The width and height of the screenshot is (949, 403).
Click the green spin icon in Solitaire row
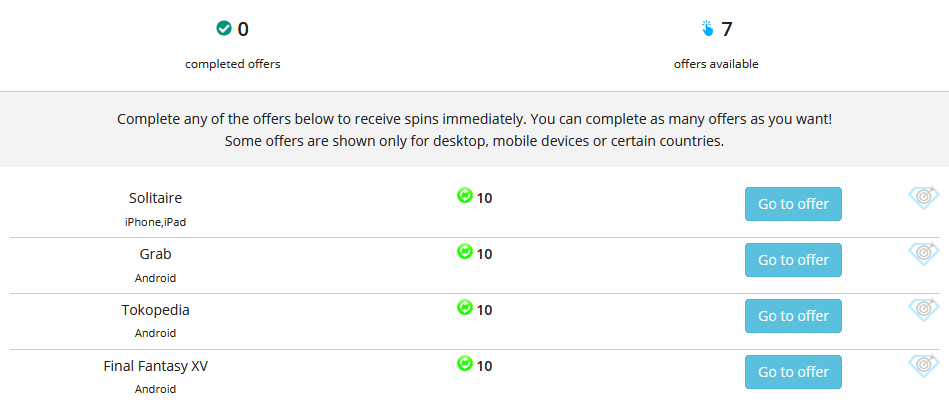[465, 195]
